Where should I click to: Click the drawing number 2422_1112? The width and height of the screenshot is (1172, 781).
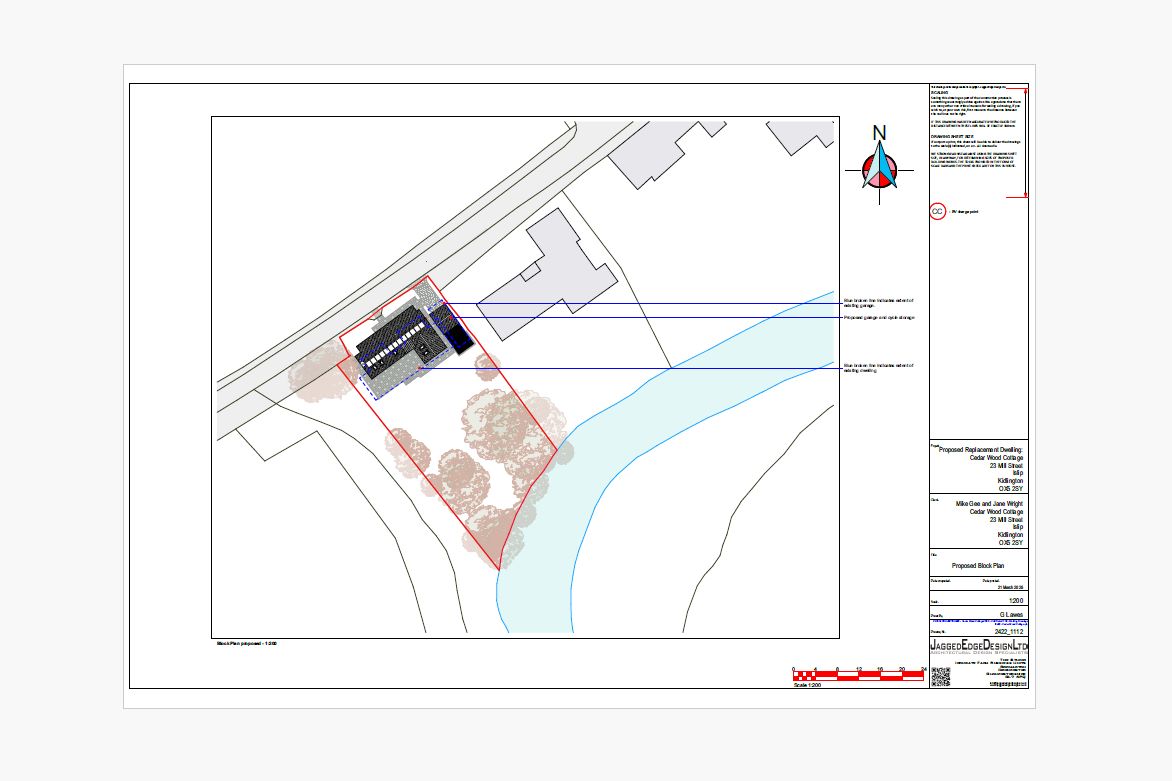(1007, 632)
